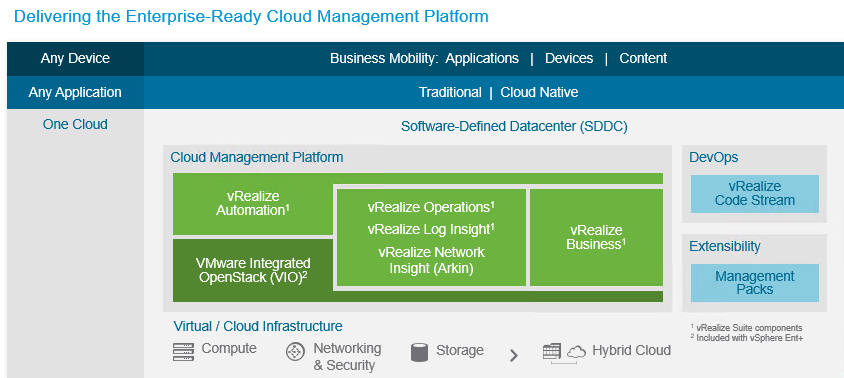Click the DevOps section heading
The height and width of the screenshot is (378, 844).
pyautogui.click(x=714, y=157)
